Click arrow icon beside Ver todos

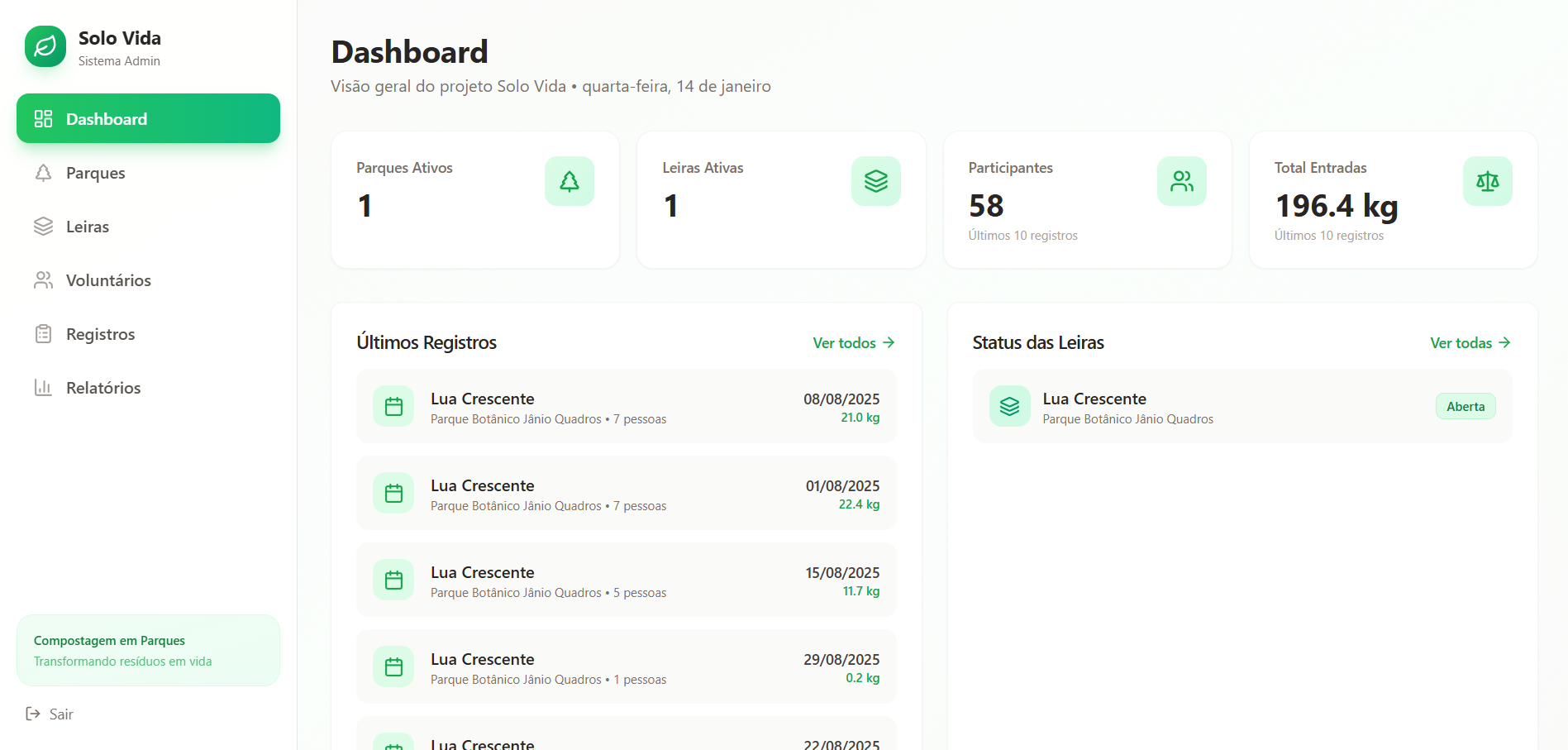pos(889,342)
